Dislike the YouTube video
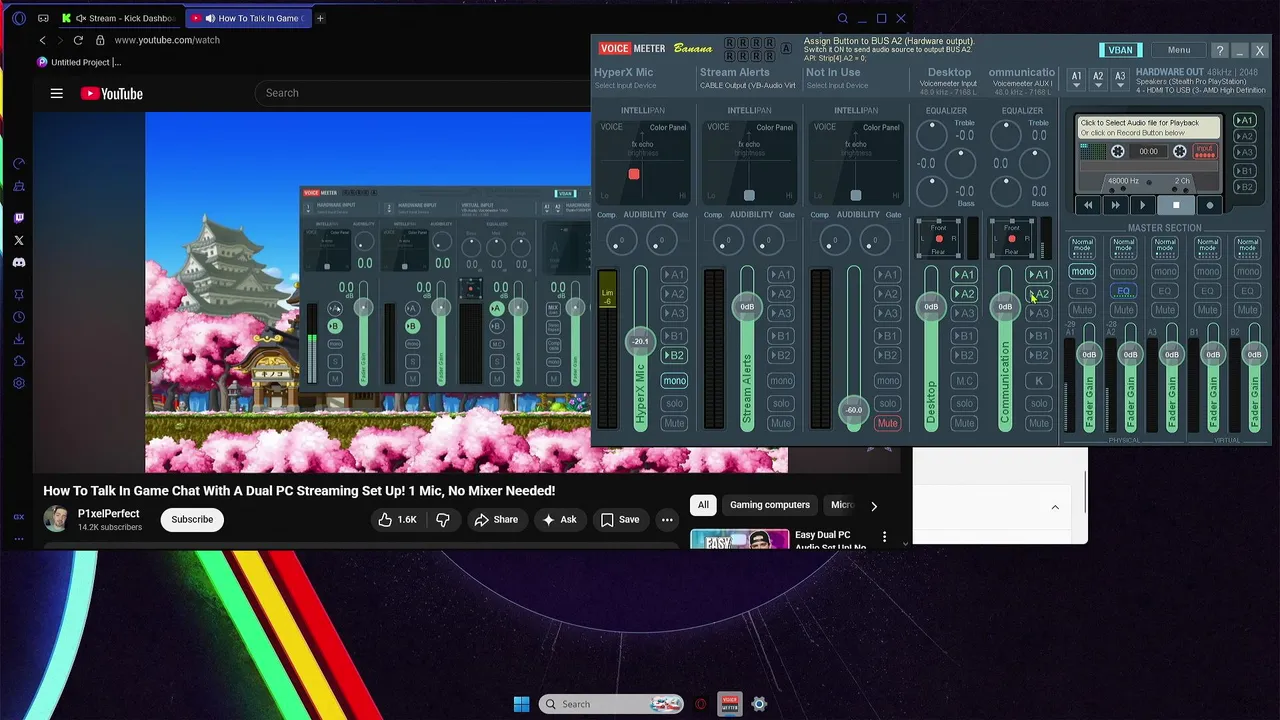 (443, 520)
